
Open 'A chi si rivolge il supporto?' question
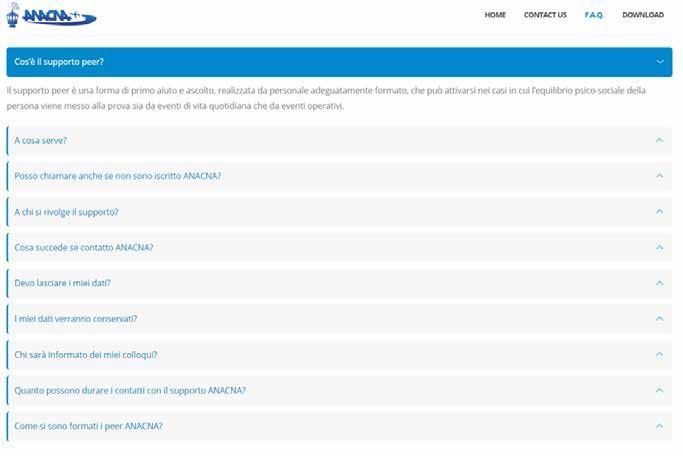[x=66, y=212]
